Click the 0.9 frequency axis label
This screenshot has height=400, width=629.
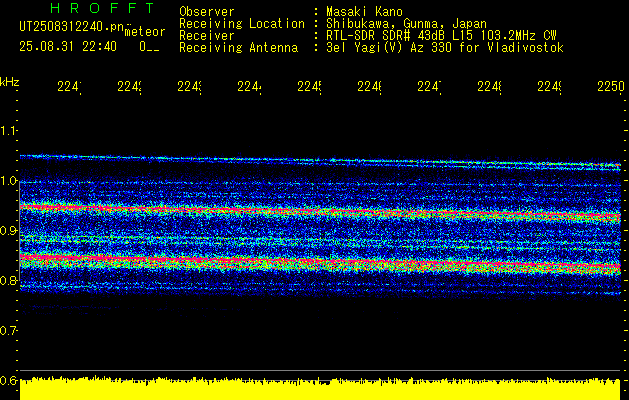[8, 230]
